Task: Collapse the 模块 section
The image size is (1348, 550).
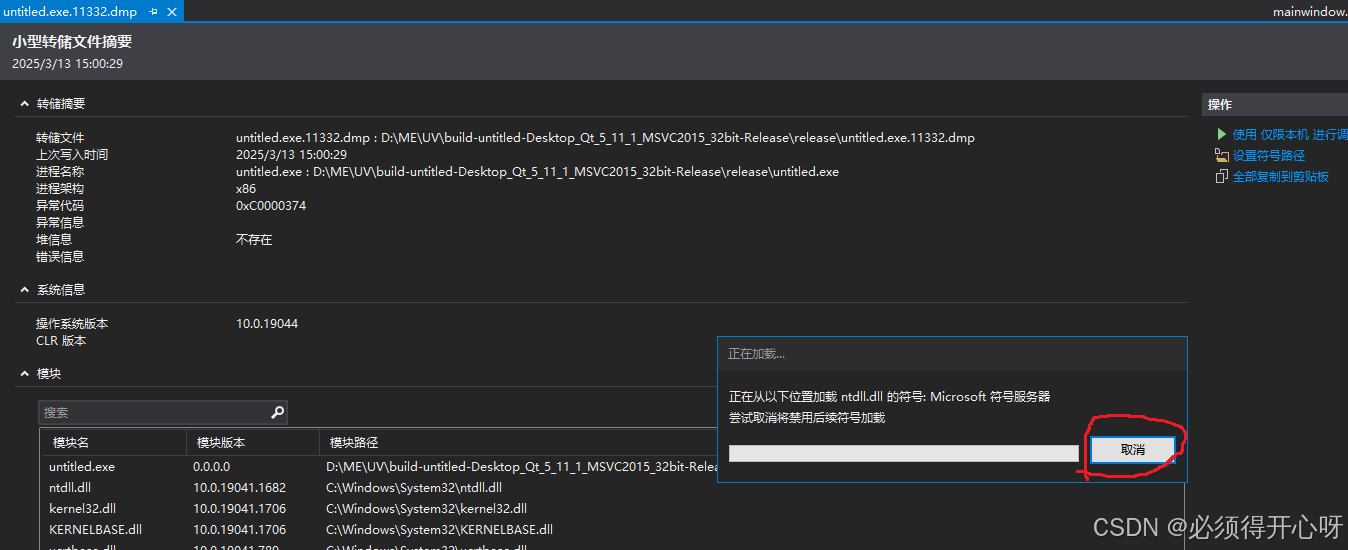Action: tap(24, 374)
